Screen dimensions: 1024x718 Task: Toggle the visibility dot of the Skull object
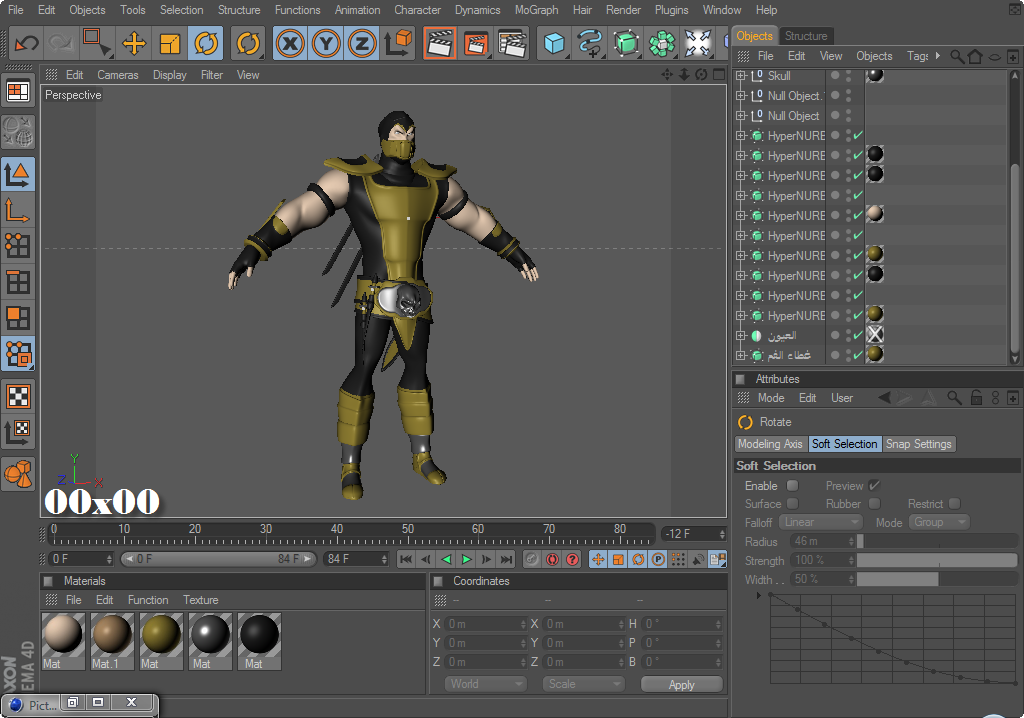tap(835, 74)
